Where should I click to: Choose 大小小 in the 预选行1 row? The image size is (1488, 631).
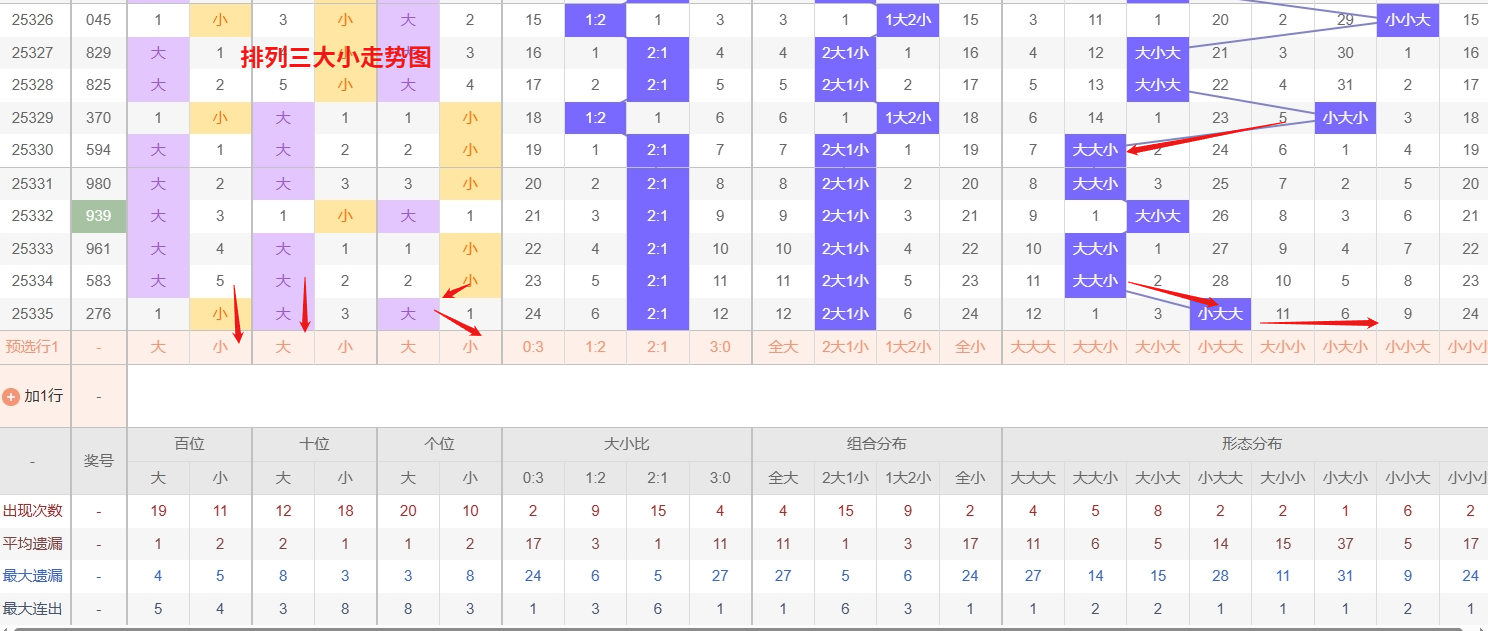pos(1283,348)
